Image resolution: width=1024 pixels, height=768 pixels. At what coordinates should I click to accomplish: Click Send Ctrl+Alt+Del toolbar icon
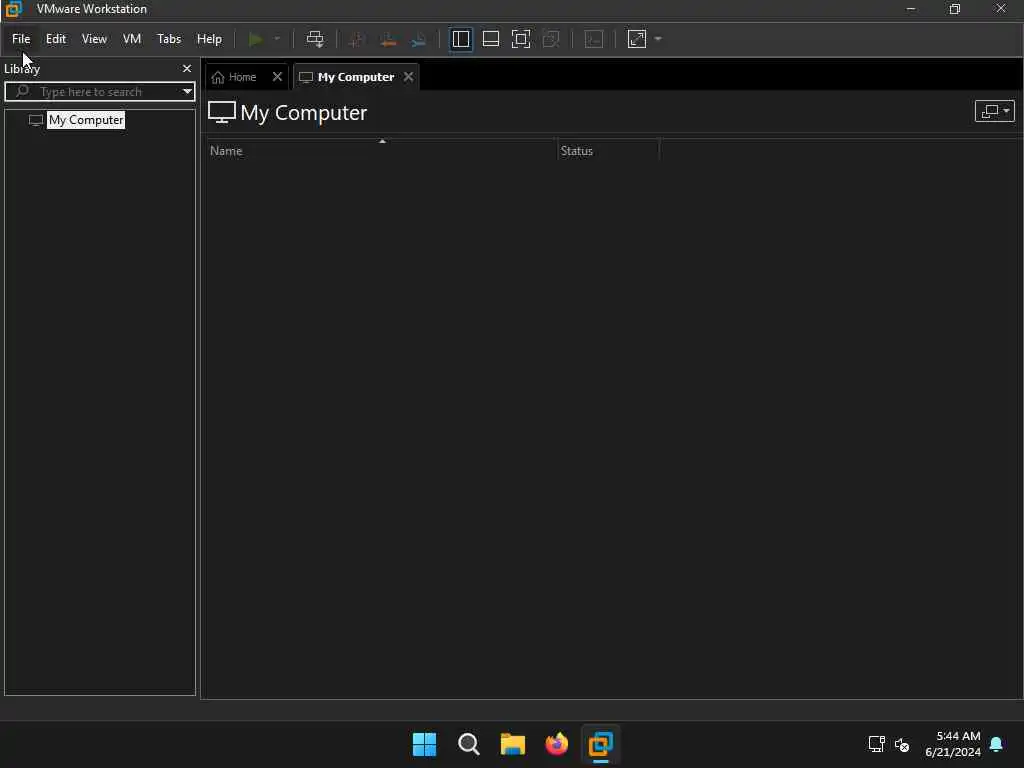pos(315,39)
